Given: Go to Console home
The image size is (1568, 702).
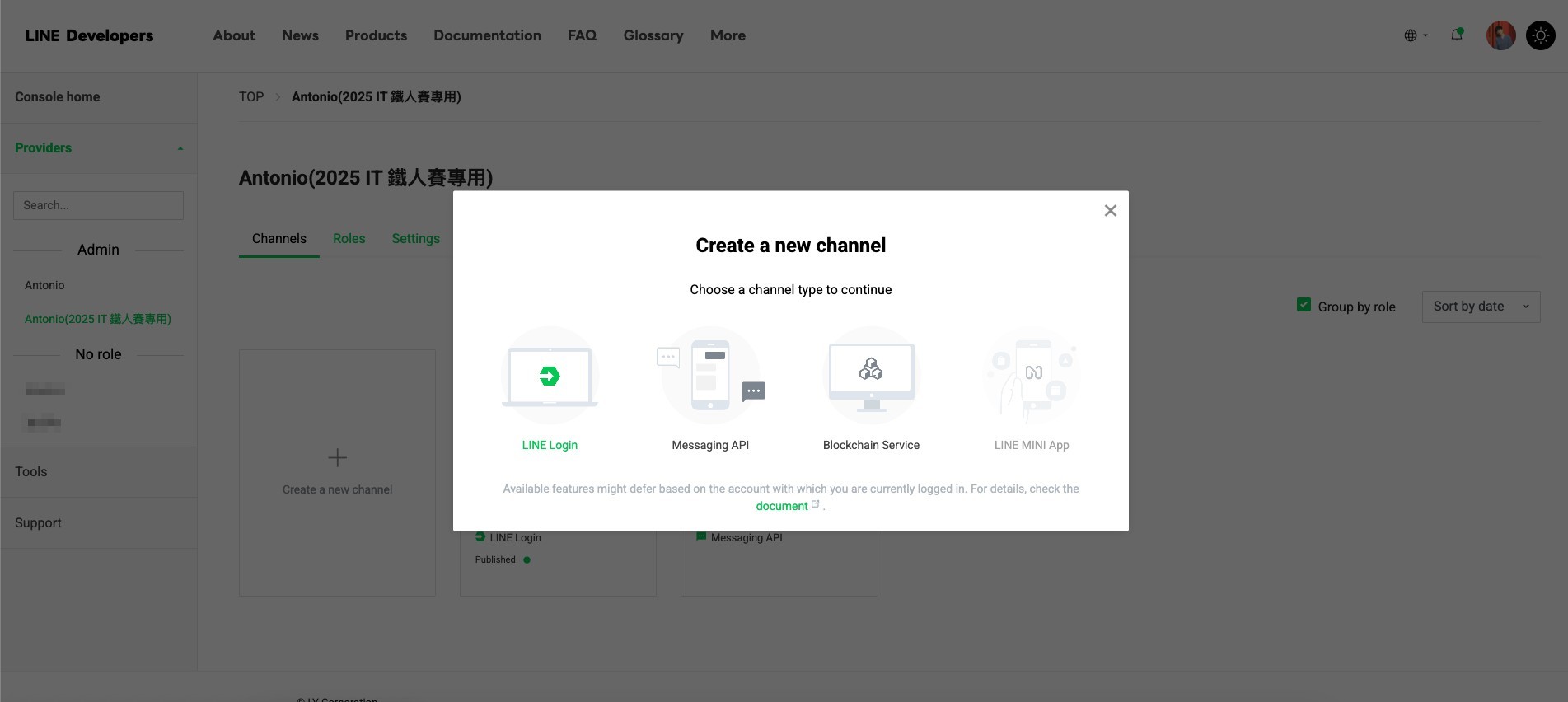Looking at the screenshot, I should coord(58,97).
